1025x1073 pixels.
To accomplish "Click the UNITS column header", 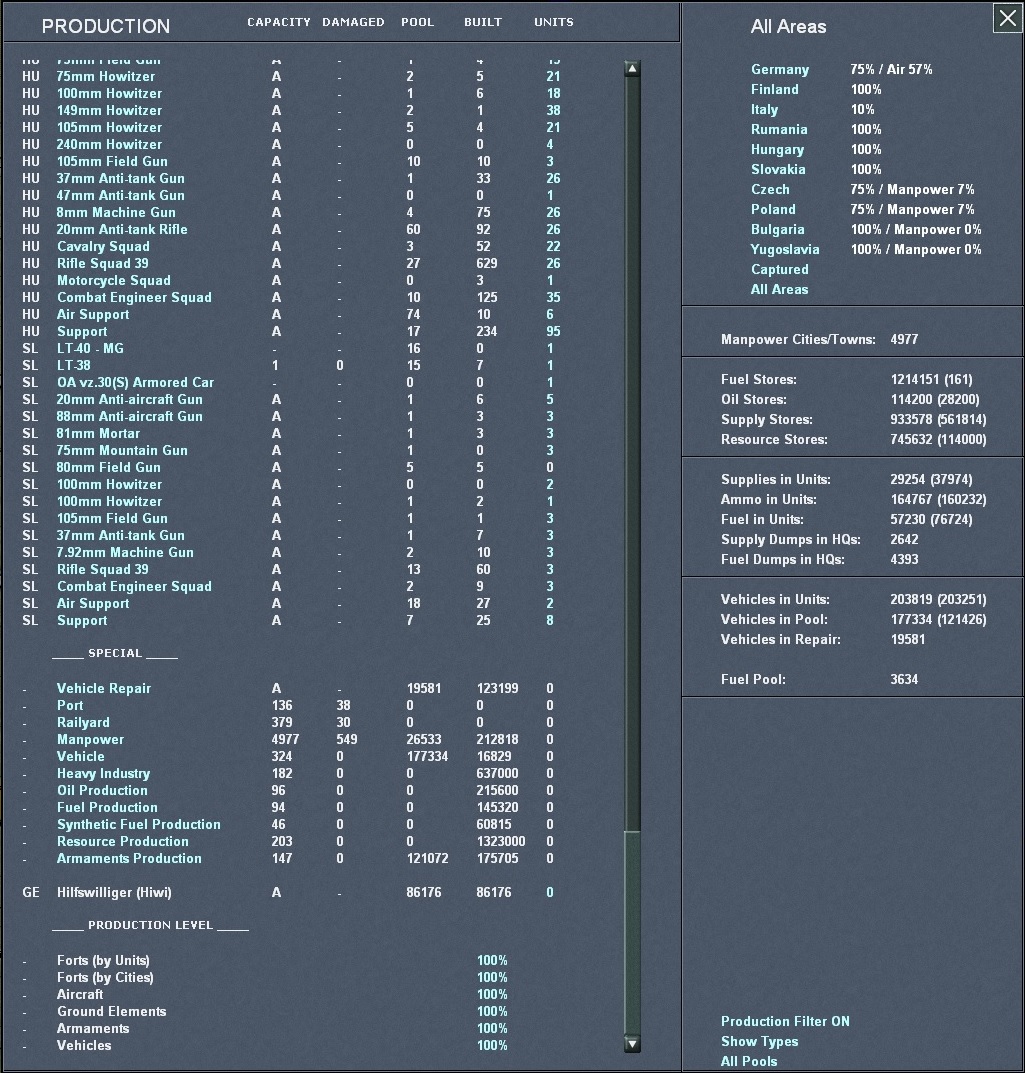I will [554, 22].
